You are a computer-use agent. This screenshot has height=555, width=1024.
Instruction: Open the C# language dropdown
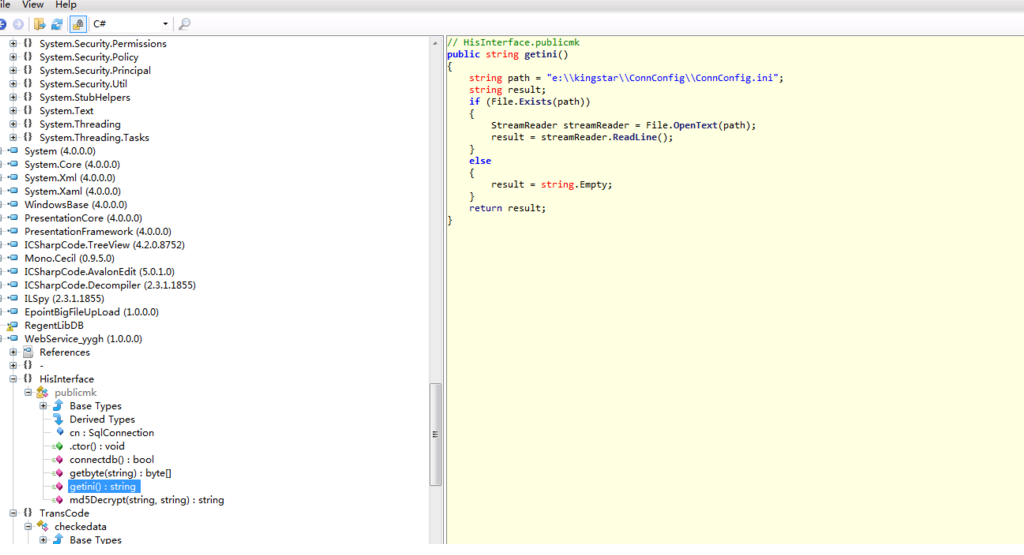(165, 23)
